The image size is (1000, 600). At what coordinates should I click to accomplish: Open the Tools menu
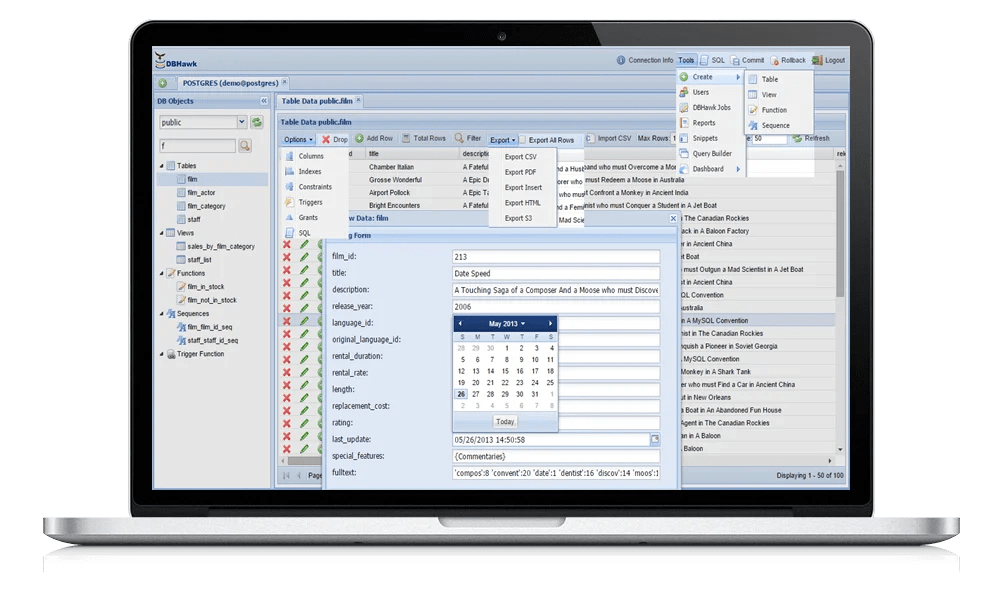click(686, 60)
